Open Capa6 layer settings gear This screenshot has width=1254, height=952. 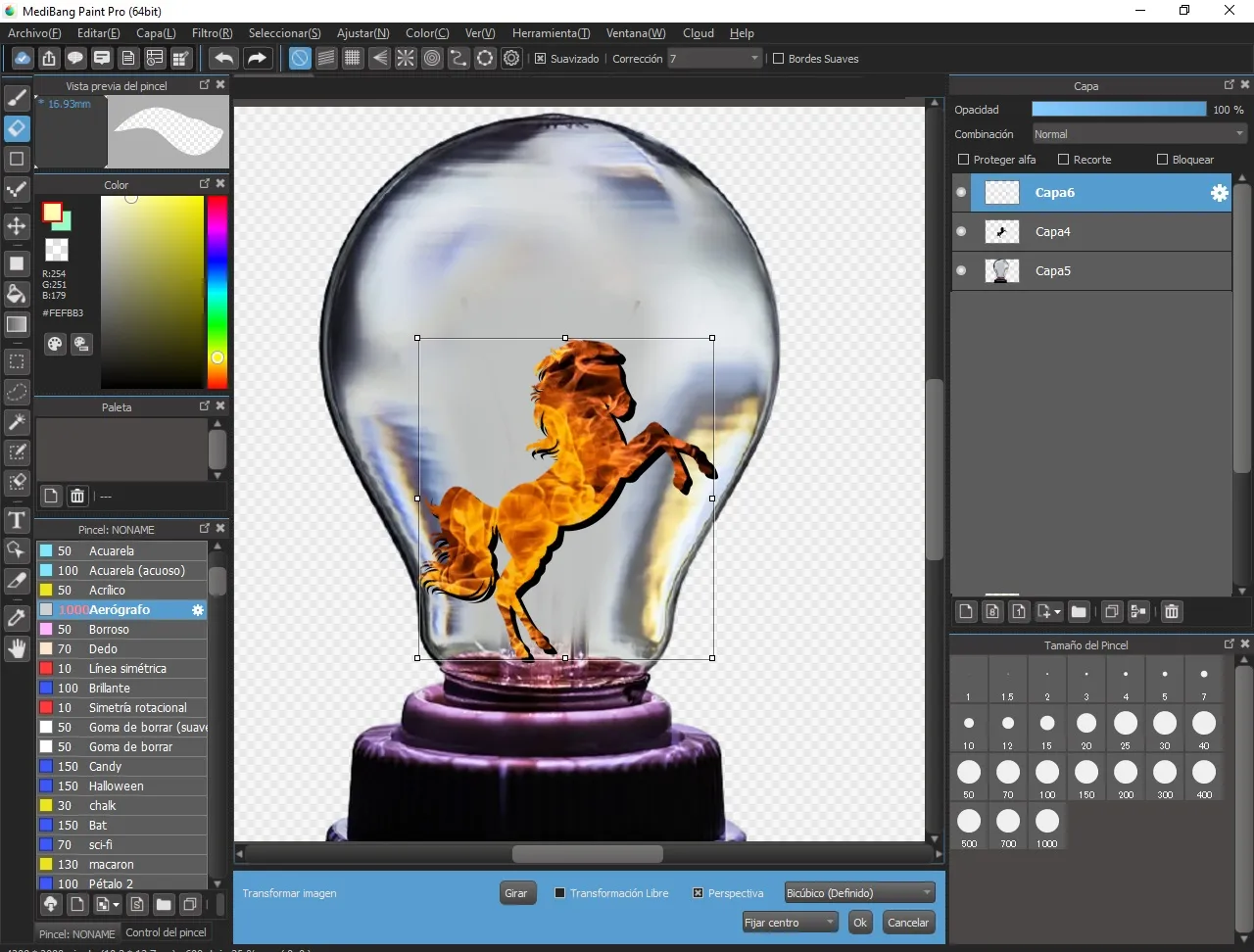(x=1219, y=193)
